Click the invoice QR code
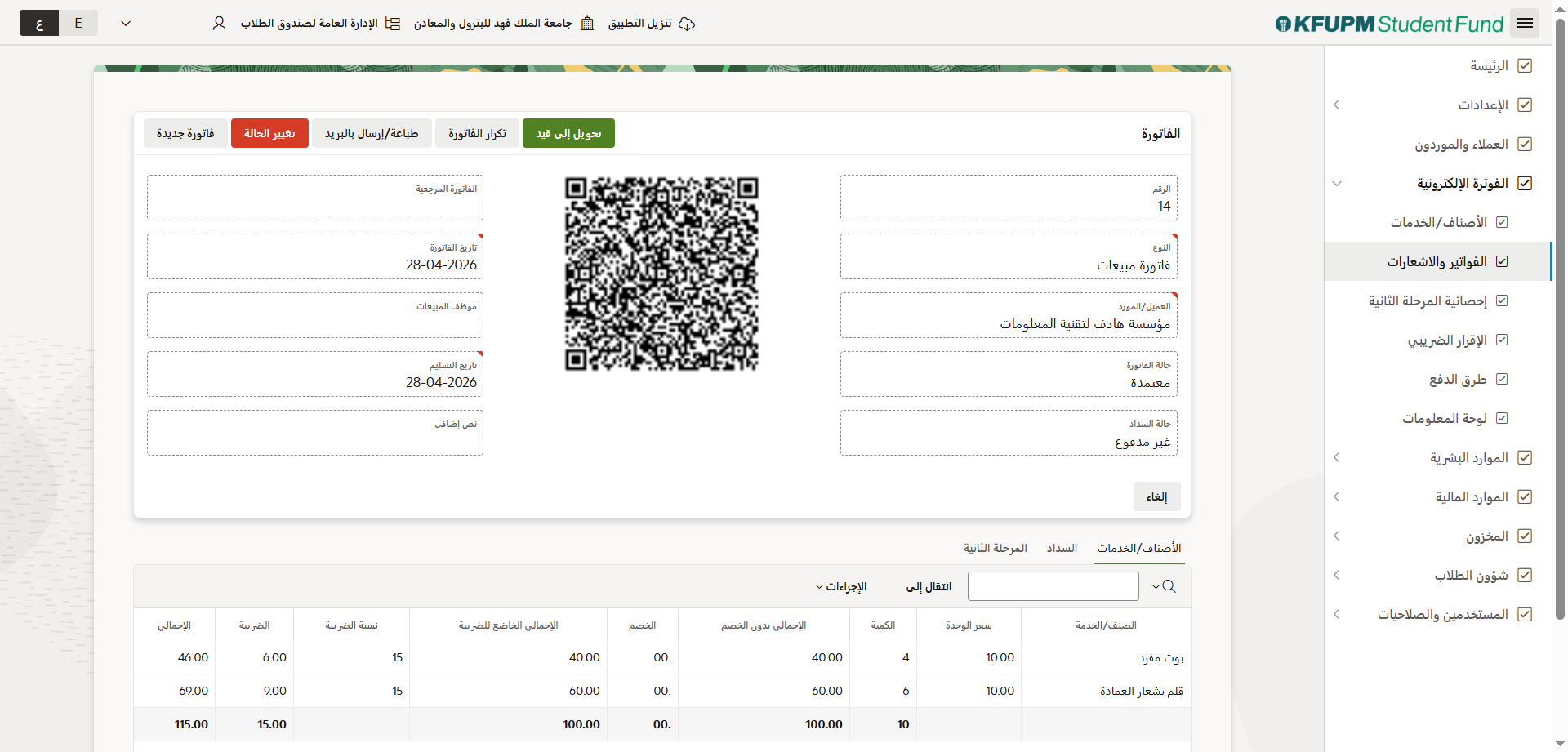 [x=661, y=274]
